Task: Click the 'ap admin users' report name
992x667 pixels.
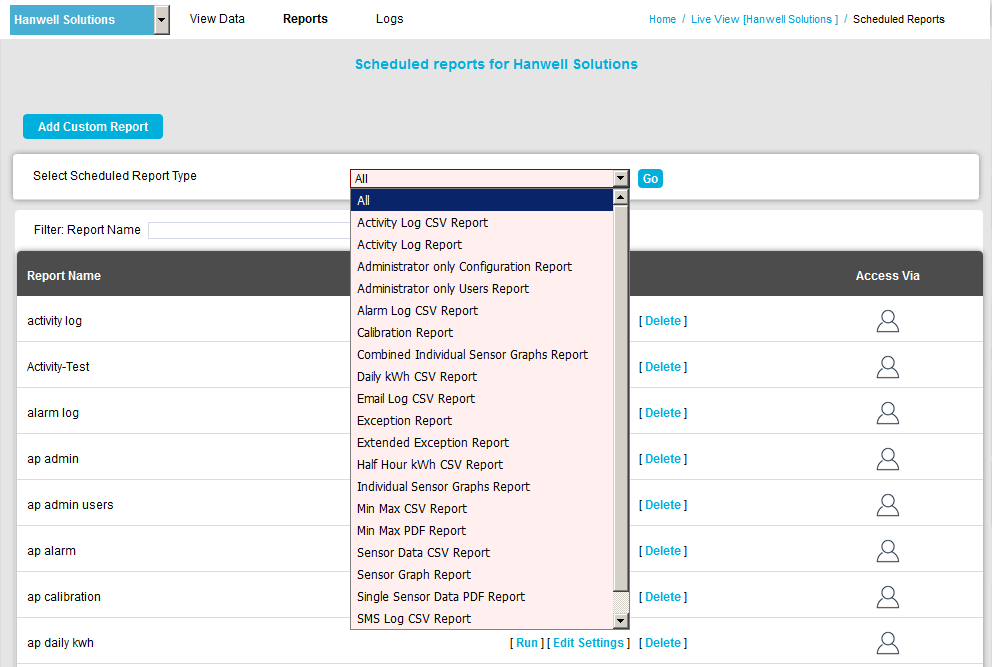Action: tap(70, 505)
